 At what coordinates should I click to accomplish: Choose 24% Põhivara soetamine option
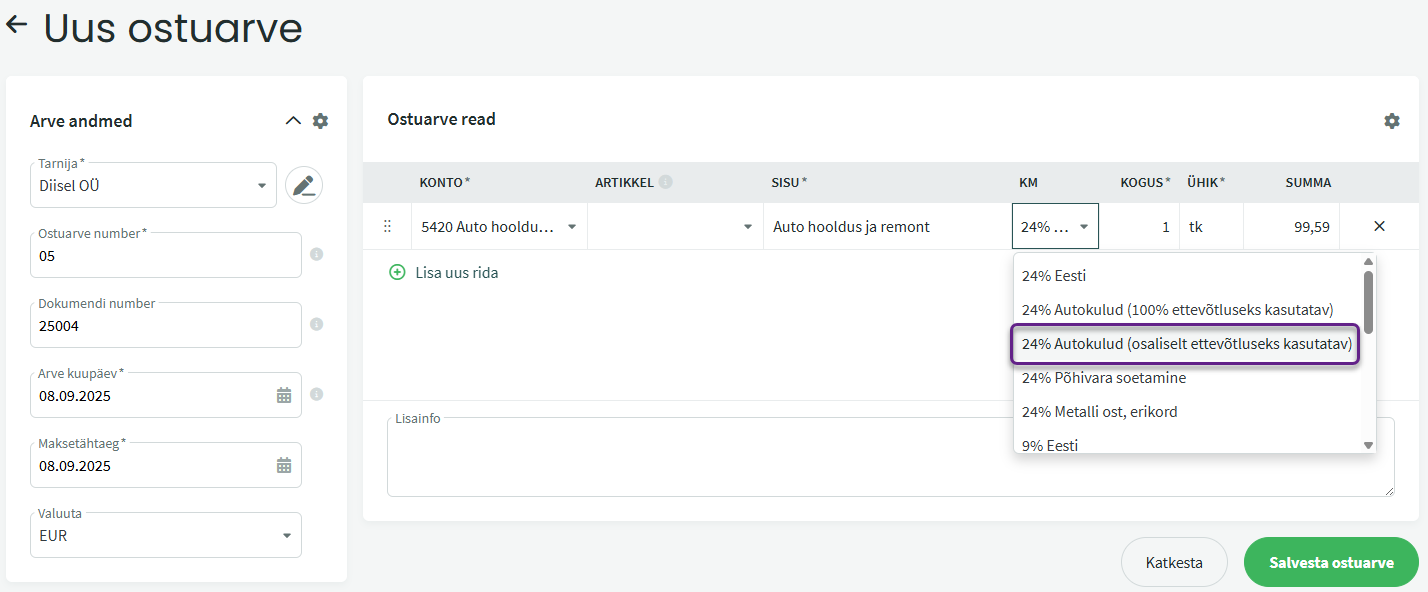1103,378
